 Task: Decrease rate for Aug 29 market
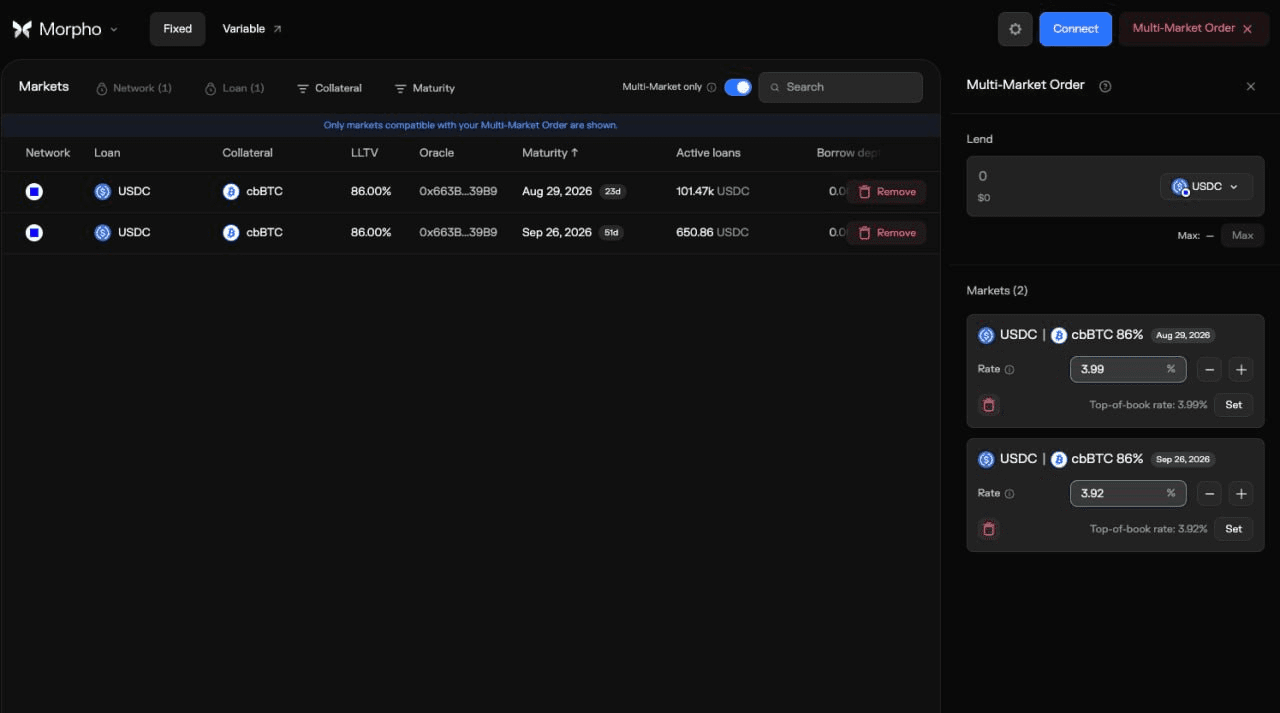tap(1210, 369)
